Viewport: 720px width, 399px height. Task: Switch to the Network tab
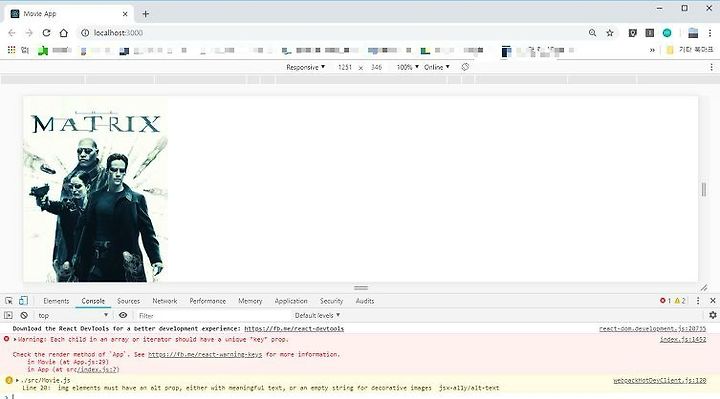tap(165, 301)
